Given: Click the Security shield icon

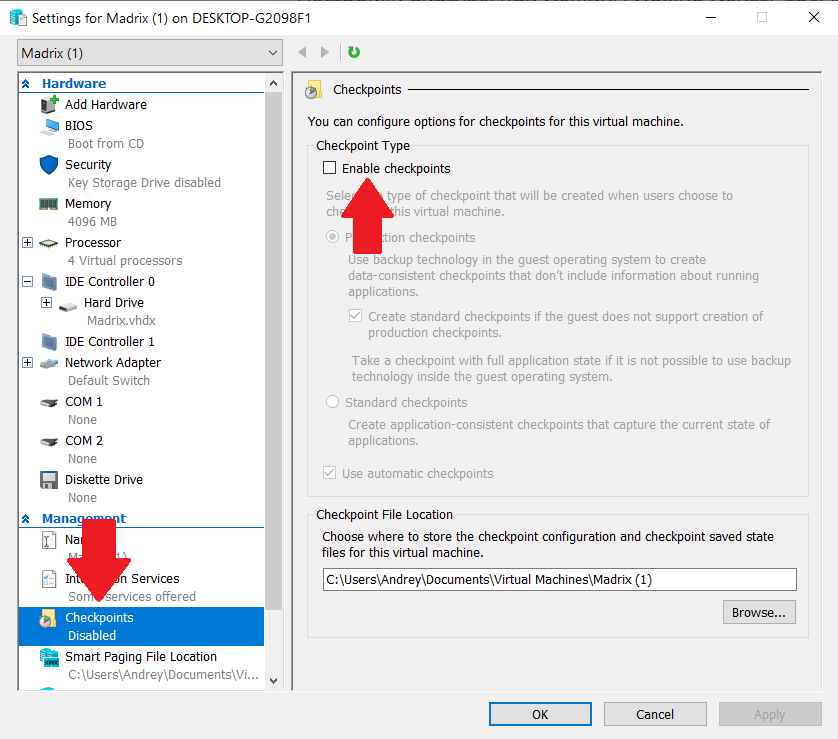Looking at the screenshot, I should tap(49, 165).
